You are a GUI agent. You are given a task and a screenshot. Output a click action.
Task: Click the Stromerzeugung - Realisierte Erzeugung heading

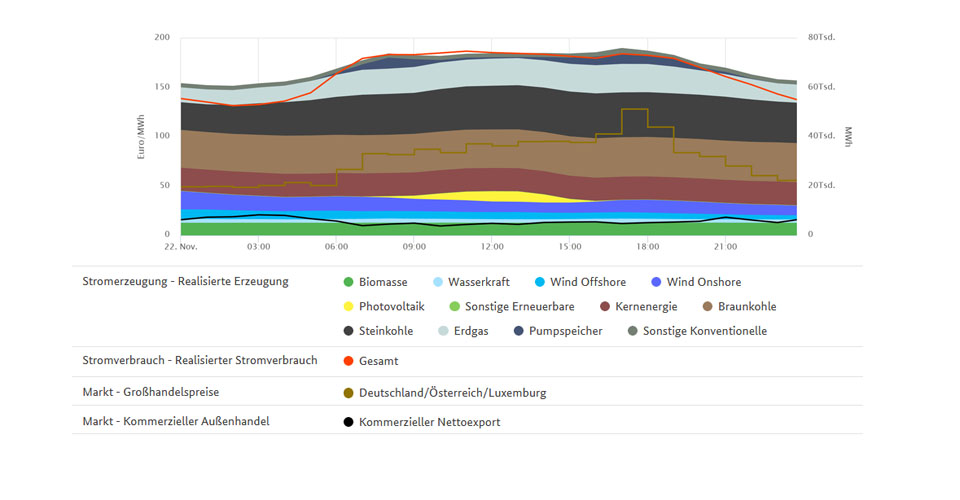[186, 282]
